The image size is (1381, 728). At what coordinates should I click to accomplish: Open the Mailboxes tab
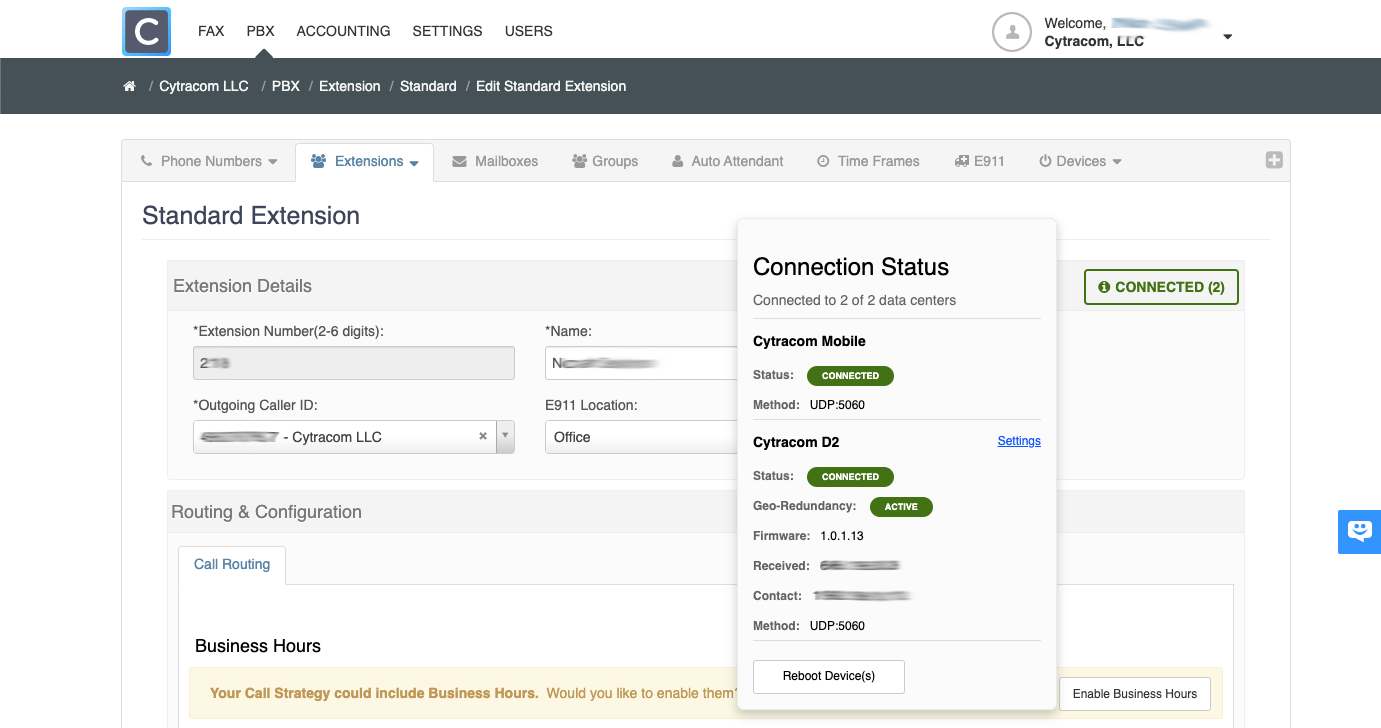pos(495,161)
